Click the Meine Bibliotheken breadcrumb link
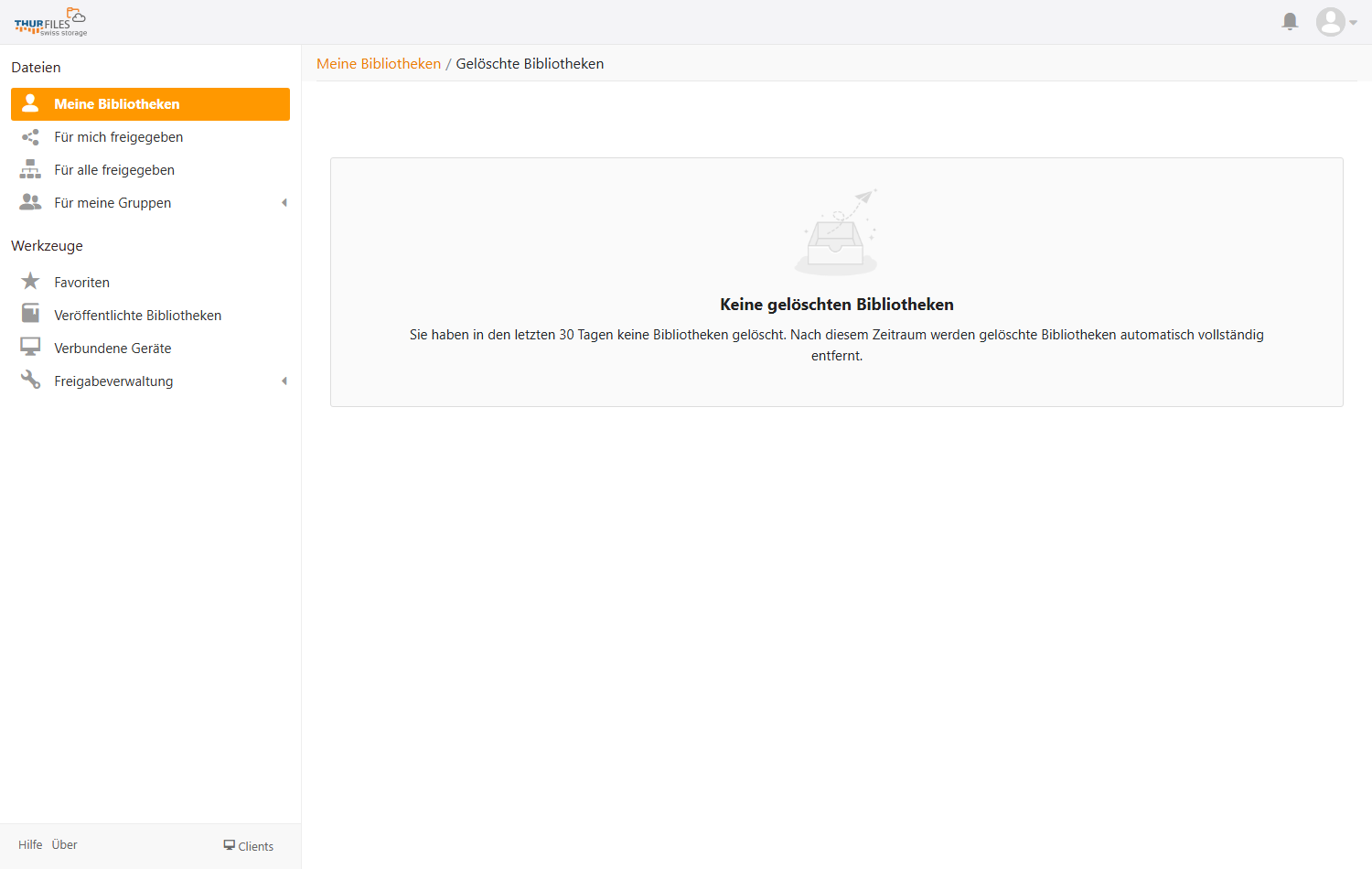The height and width of the screenshot is (869, 1372). [379, 64]
